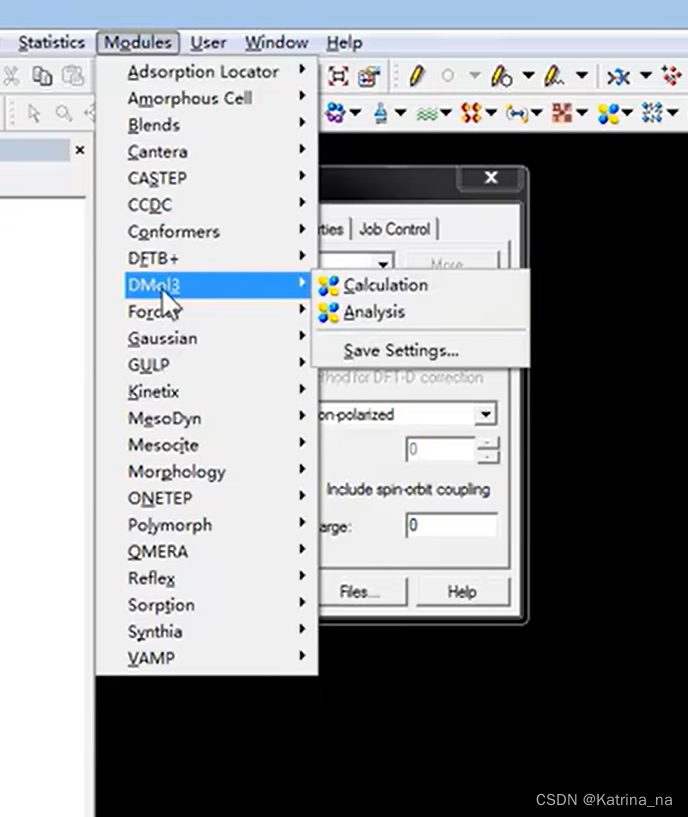Click the red checkered-squares module icon

tap(562, 113)
